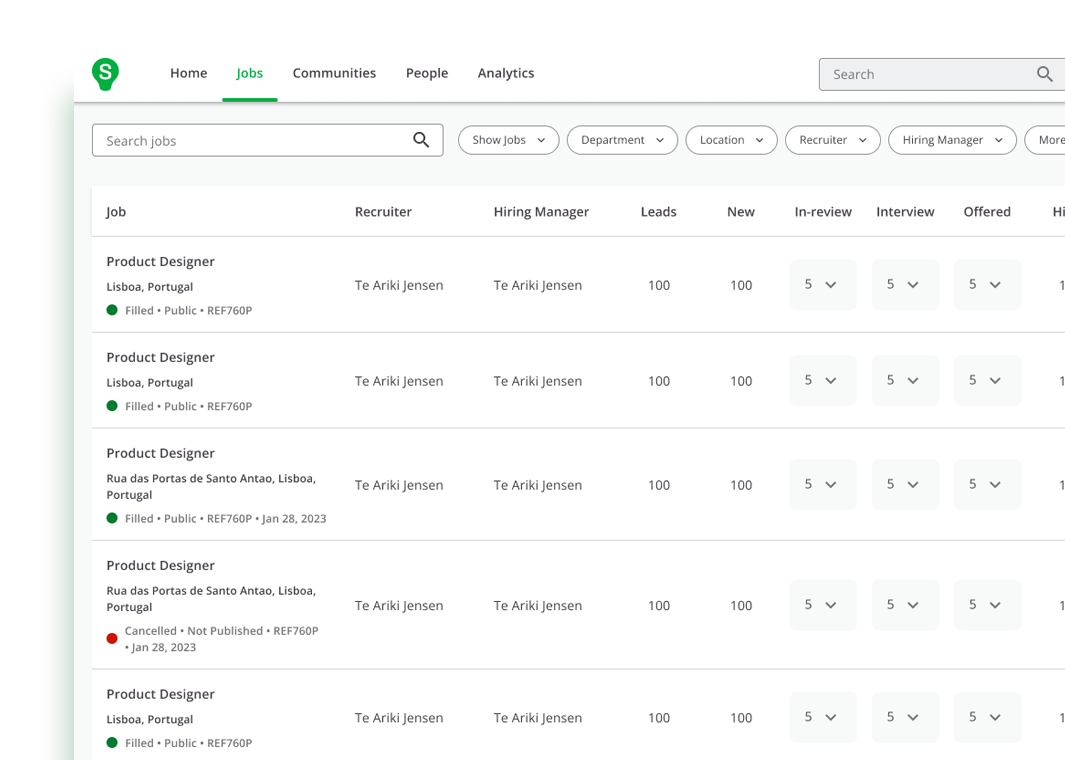Click the green status dot in first row
The image size is (1065, 760).
coord(112,310)
